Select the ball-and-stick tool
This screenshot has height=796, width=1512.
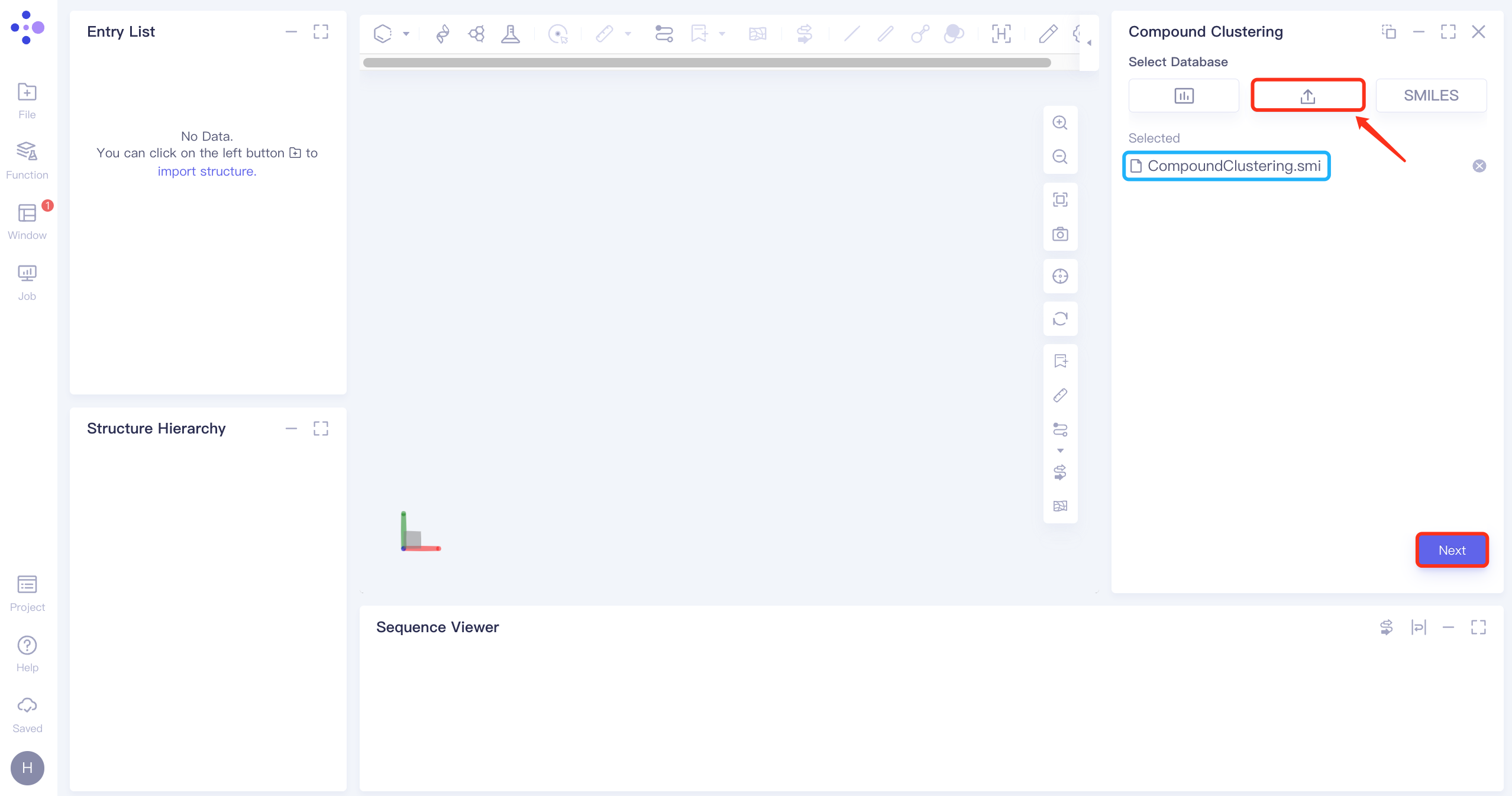tap(920, 34)
